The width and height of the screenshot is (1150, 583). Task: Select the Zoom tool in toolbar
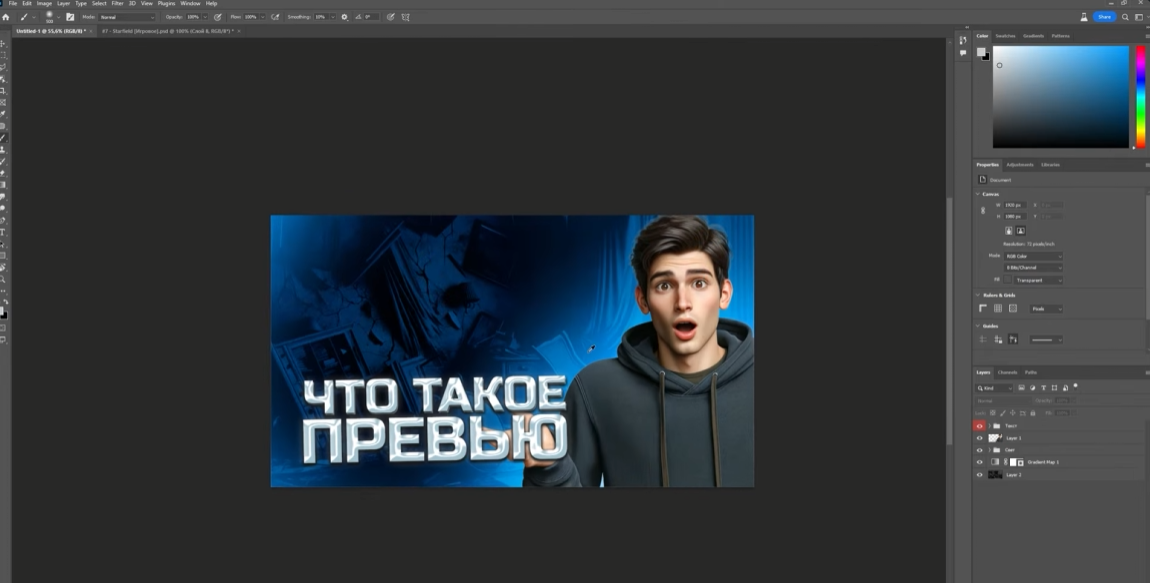(x=4, y=279)
